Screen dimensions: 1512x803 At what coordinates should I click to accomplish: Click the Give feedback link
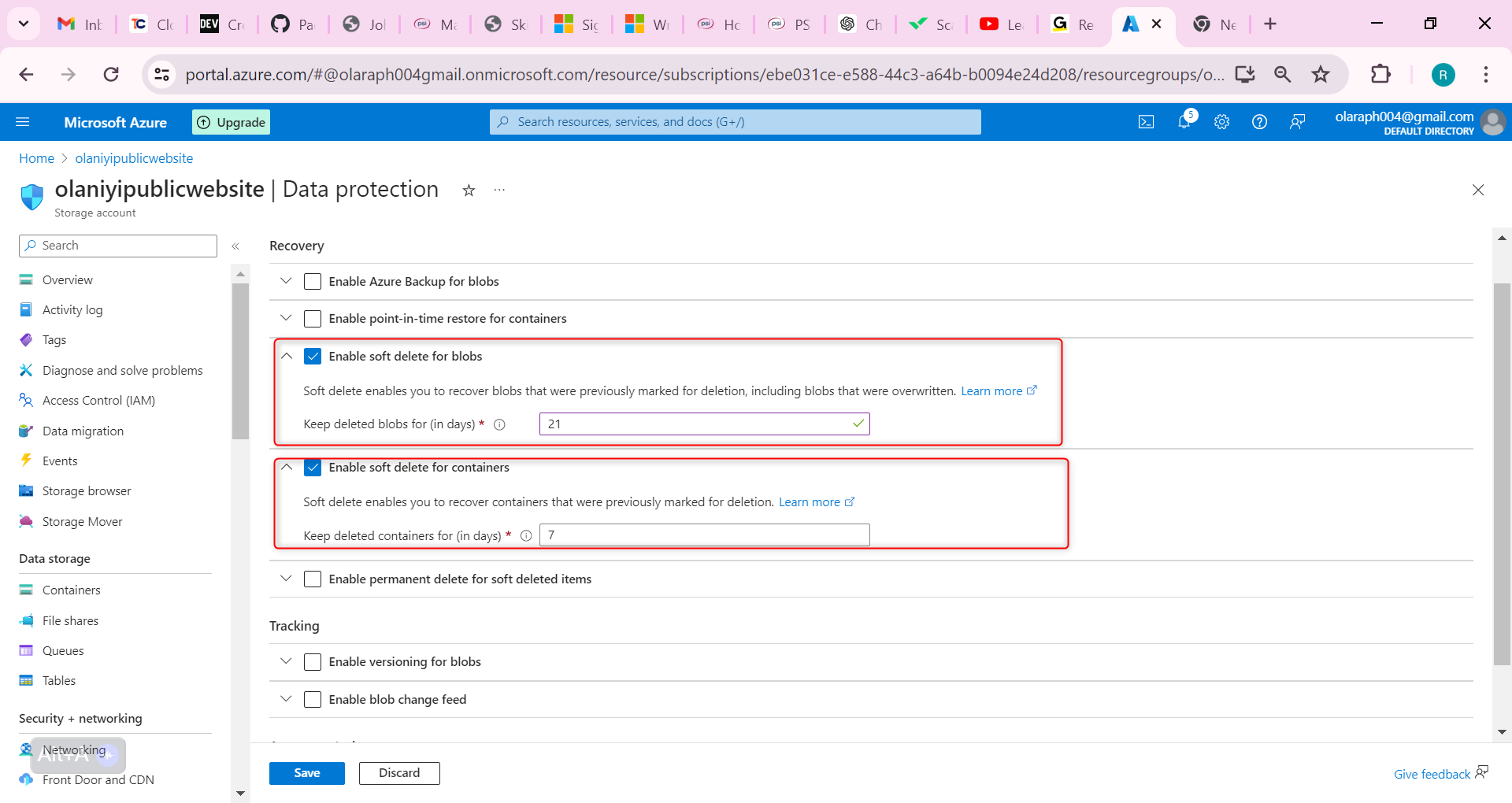pyautogui.click(x=1440, y=774)
